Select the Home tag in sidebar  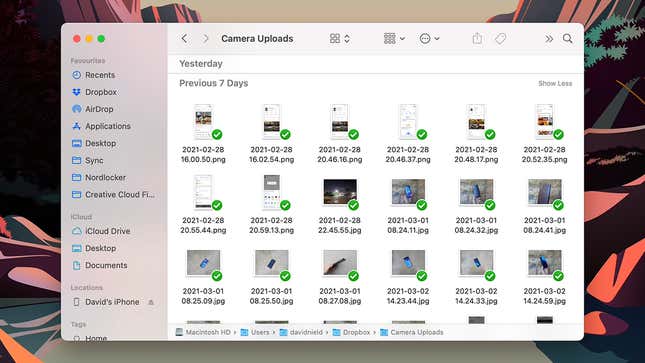[90, 338]
